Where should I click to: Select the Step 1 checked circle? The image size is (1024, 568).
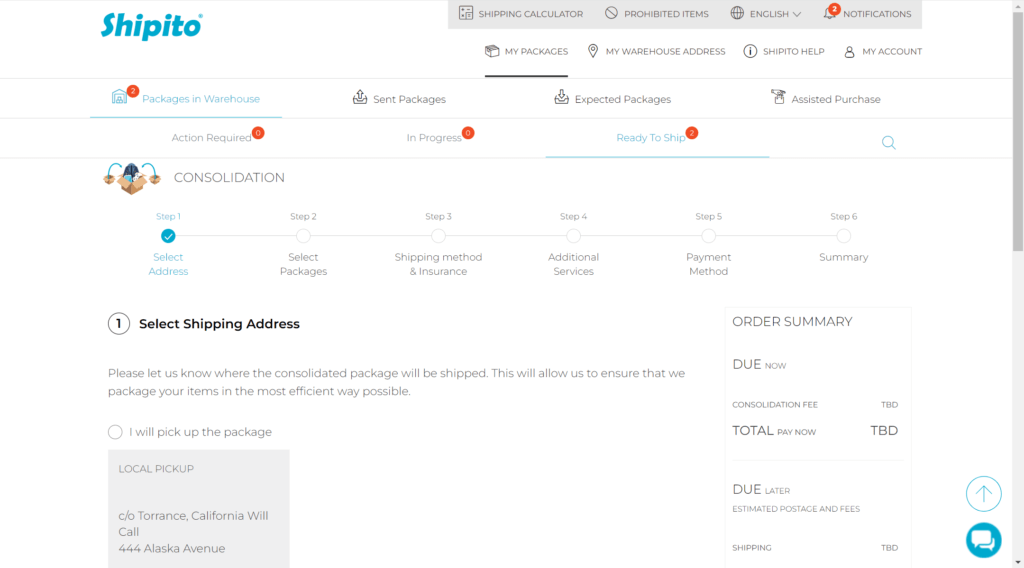click(168, 236)
